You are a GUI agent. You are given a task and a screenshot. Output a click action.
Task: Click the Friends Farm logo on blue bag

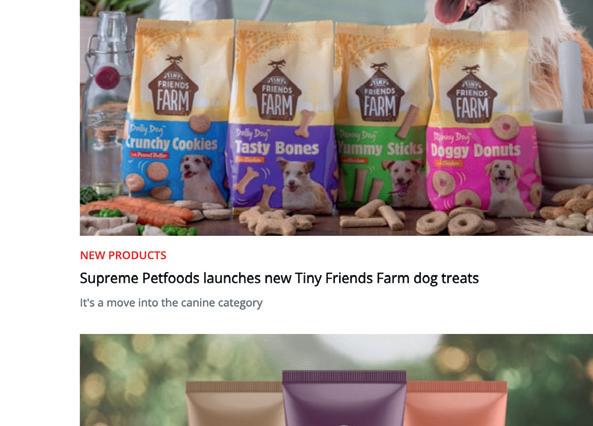(x=173, y=90)
